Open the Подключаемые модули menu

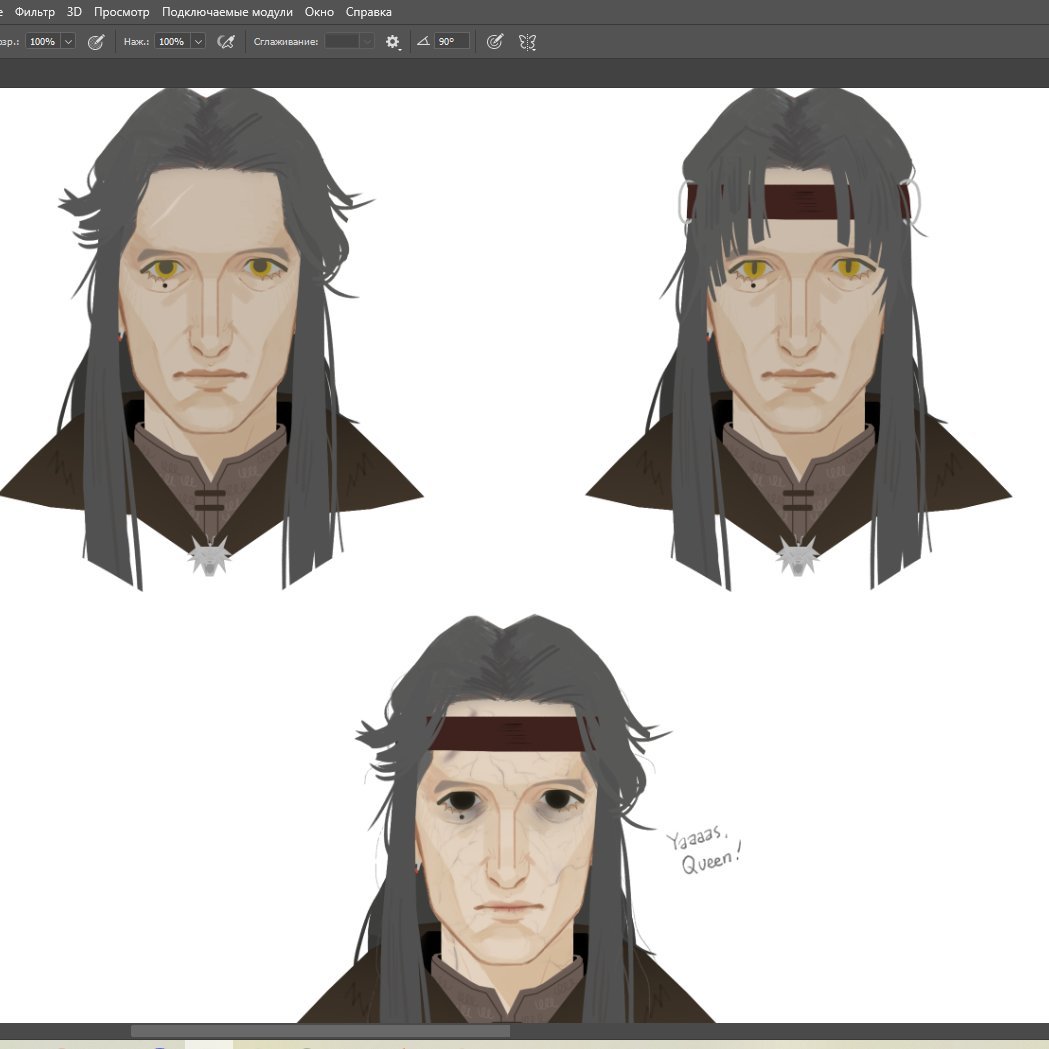[x=227, y=12]
